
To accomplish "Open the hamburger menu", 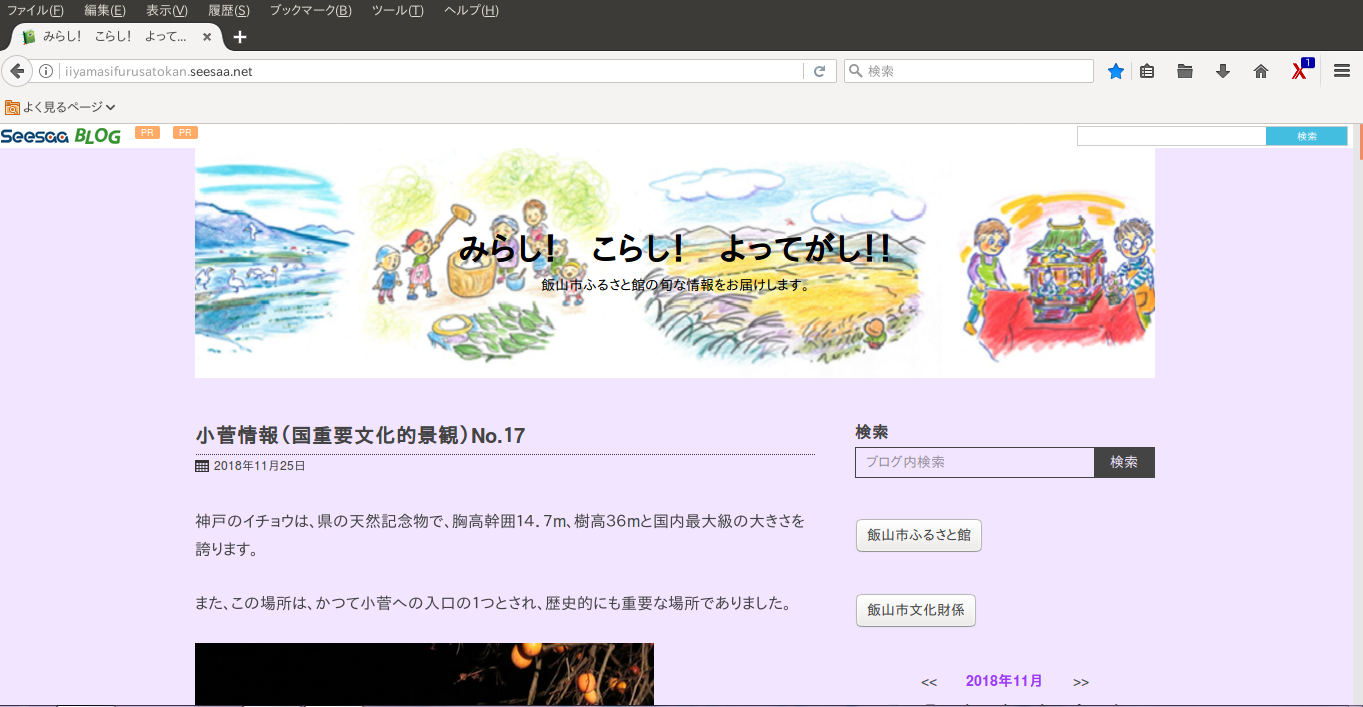I will (1342, 71).
